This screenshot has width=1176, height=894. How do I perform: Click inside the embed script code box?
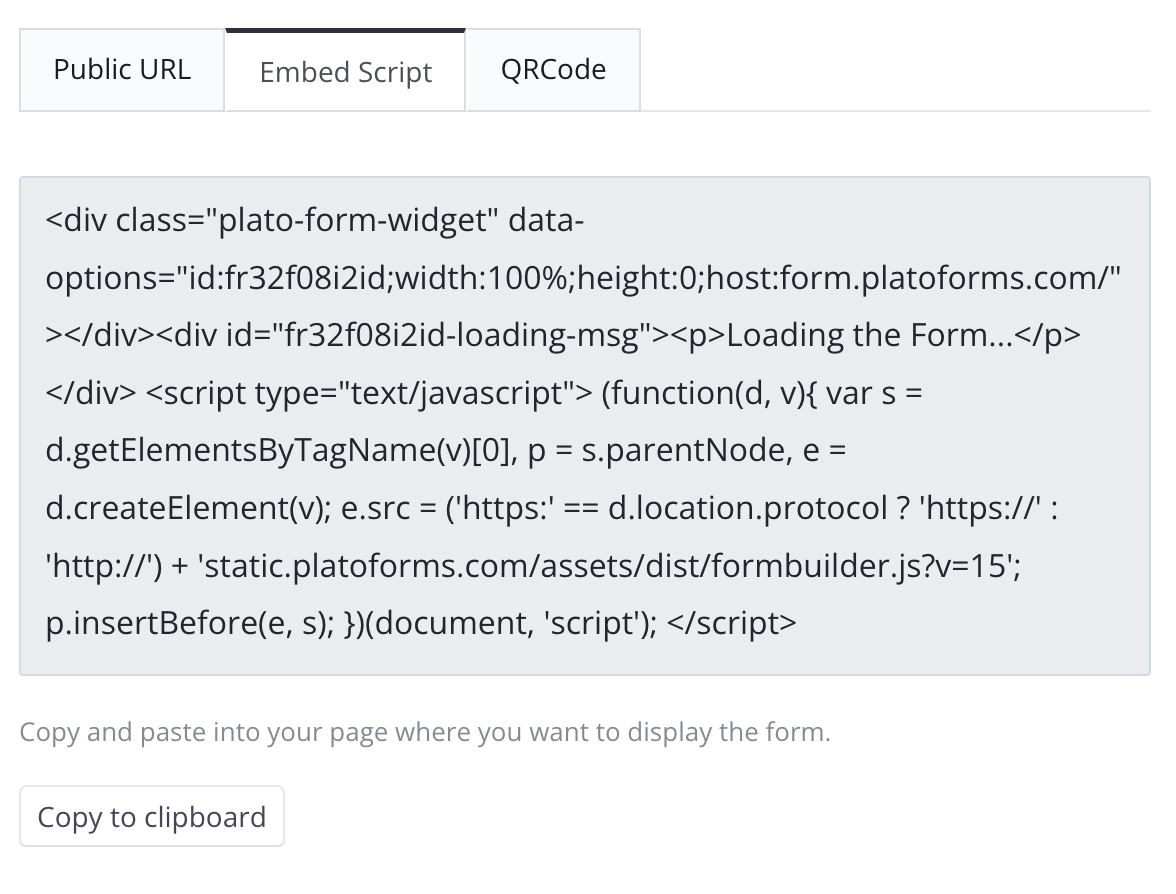pos(585,426)
